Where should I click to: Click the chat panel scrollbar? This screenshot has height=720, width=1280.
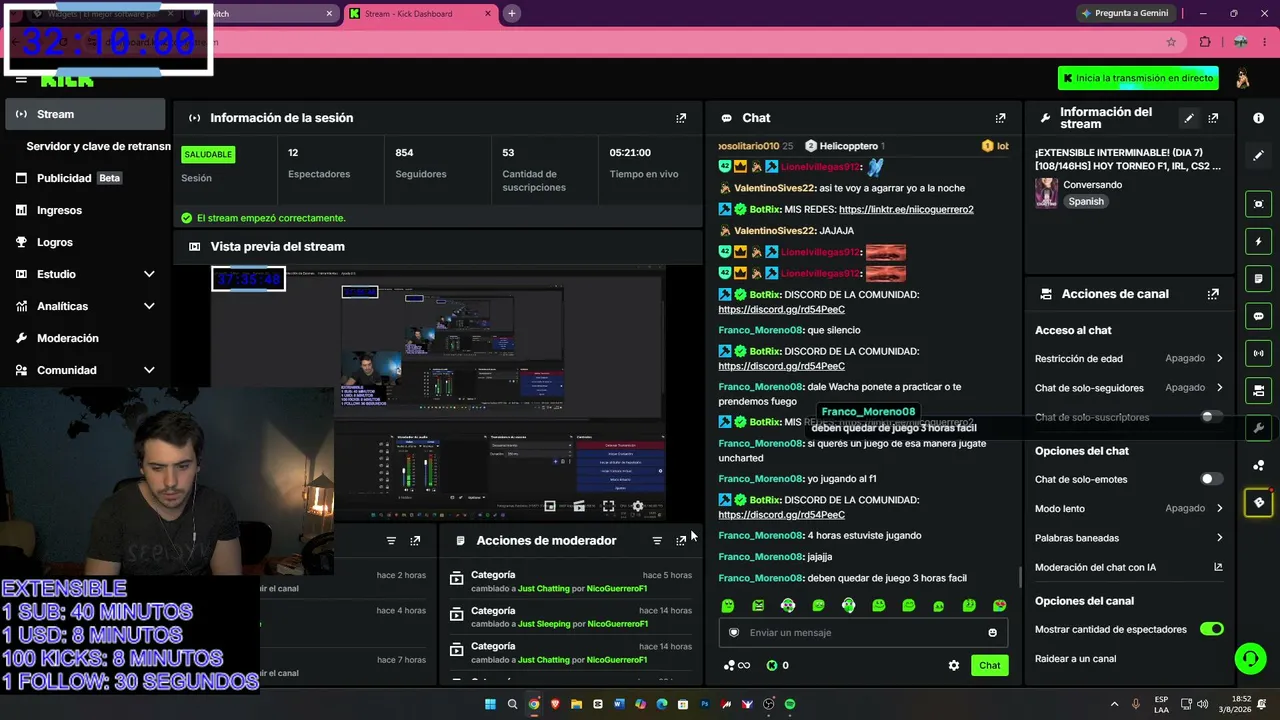pos(1020,577)
